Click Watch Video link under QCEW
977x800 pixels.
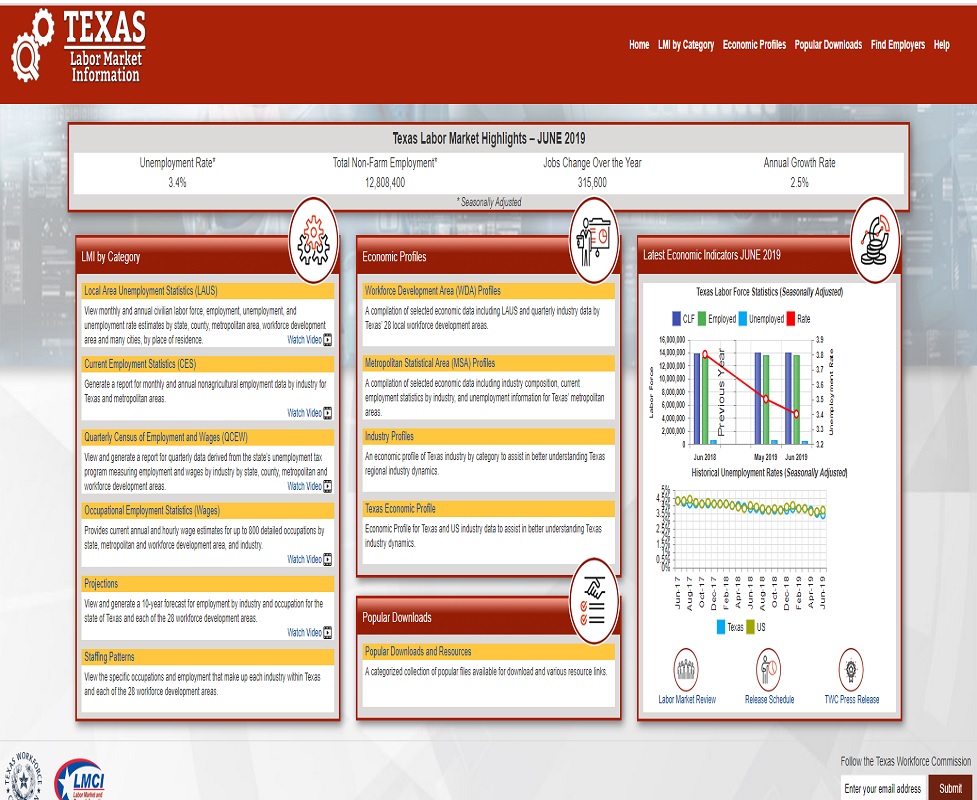click(x=304, y=486)
